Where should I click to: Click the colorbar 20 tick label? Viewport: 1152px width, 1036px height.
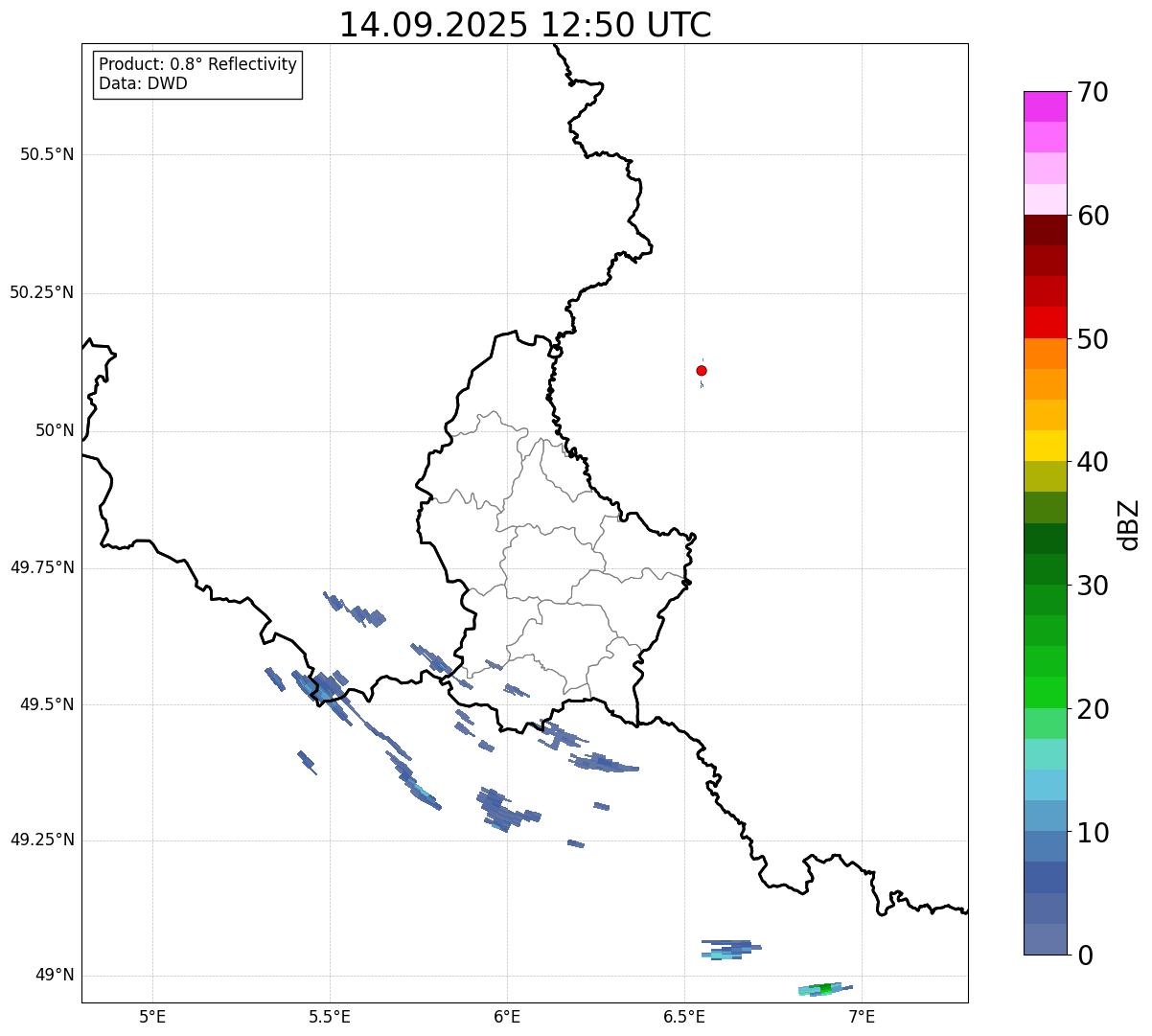pyautogui.click(x=1093, y=710)
